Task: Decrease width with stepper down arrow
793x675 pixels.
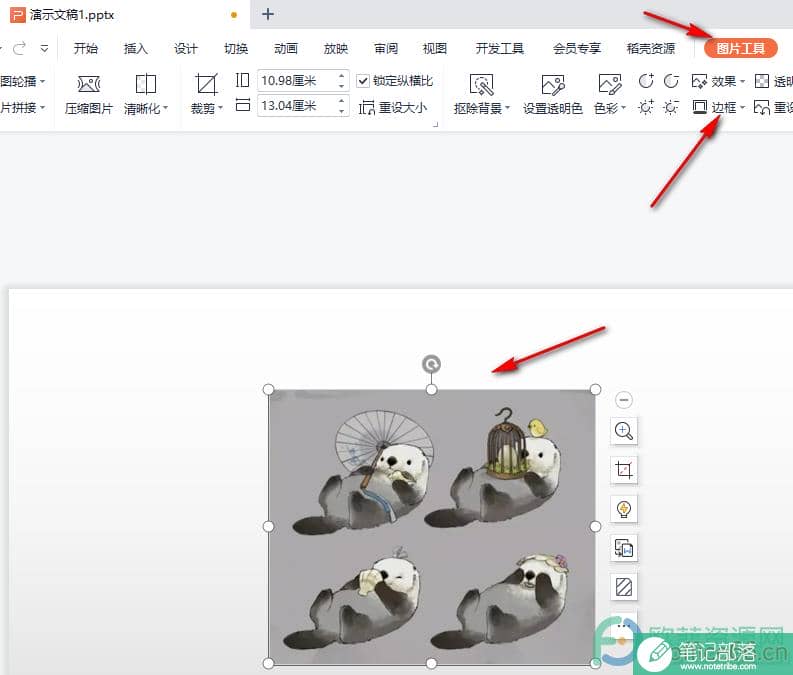Action: pos(342,111)
